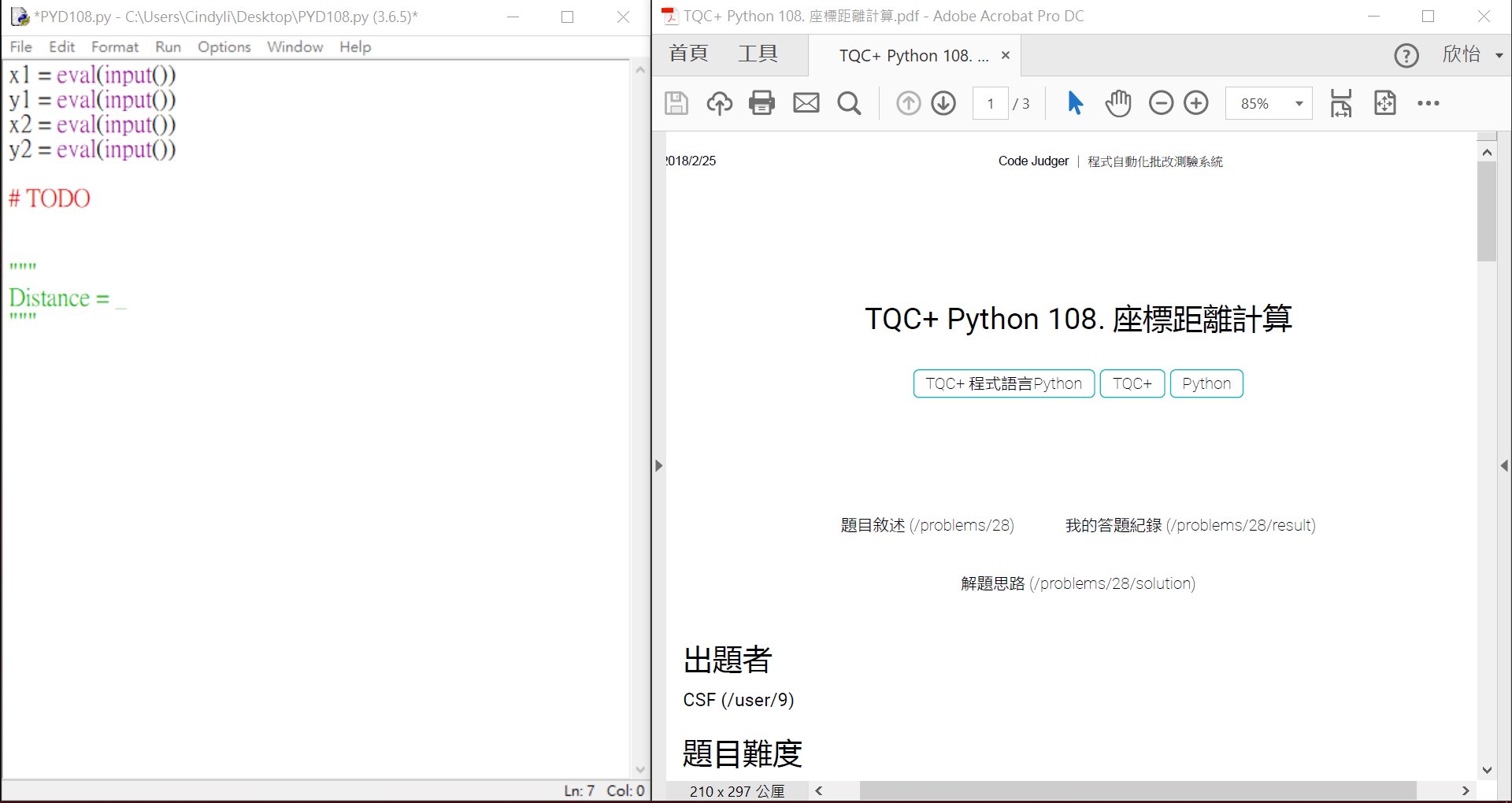This screenshot has width=1512, height=803.
Task: Go to next page with down arrow icon
Action: pos(943,103)
